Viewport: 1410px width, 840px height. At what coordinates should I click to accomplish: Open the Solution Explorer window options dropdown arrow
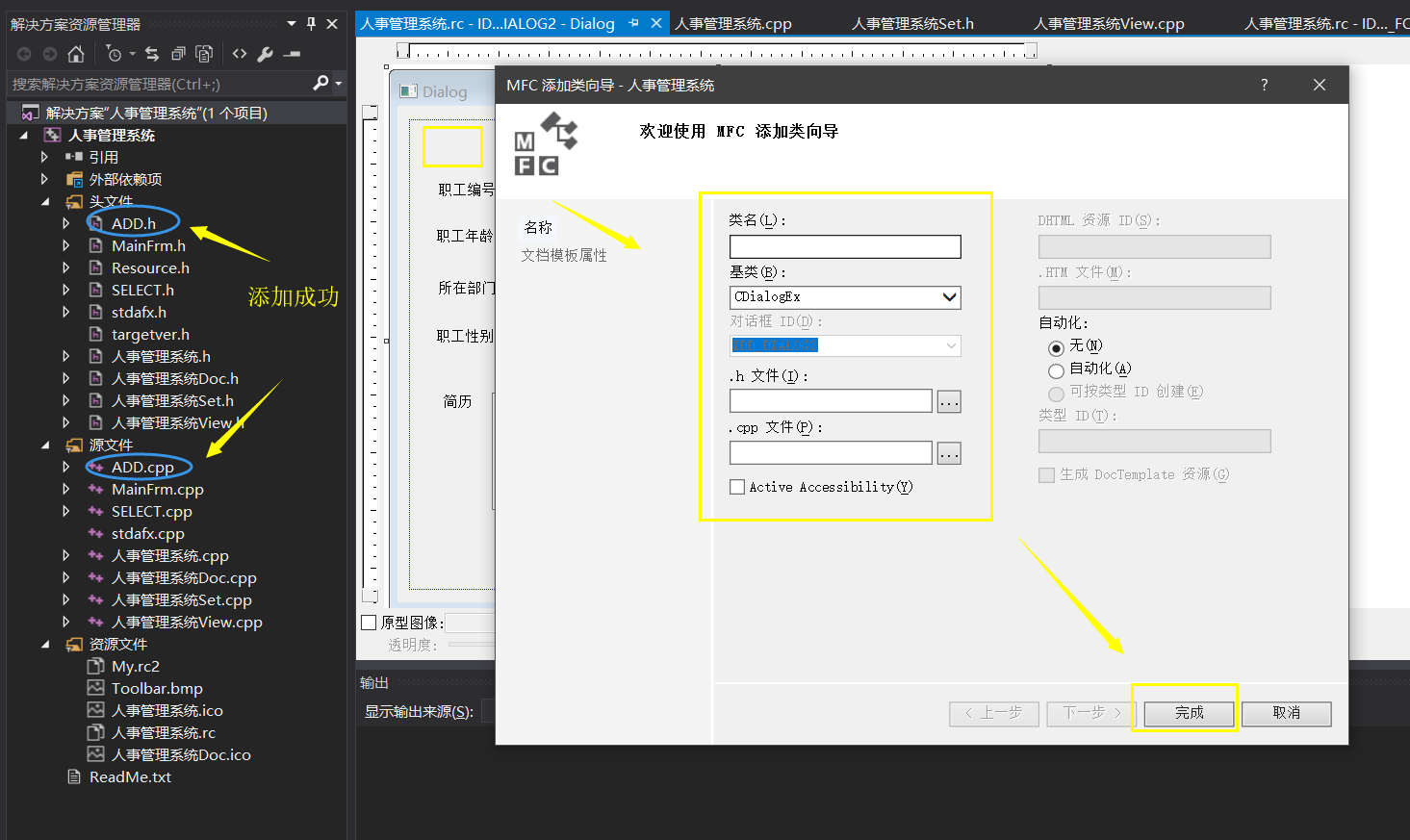pyautogui.click(x=292, y=23)
